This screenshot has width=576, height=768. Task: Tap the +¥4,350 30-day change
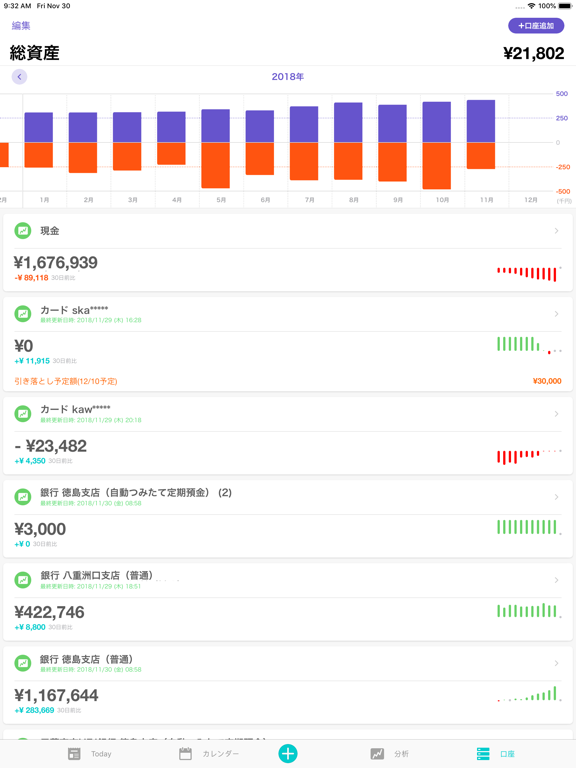coord(30,461)
